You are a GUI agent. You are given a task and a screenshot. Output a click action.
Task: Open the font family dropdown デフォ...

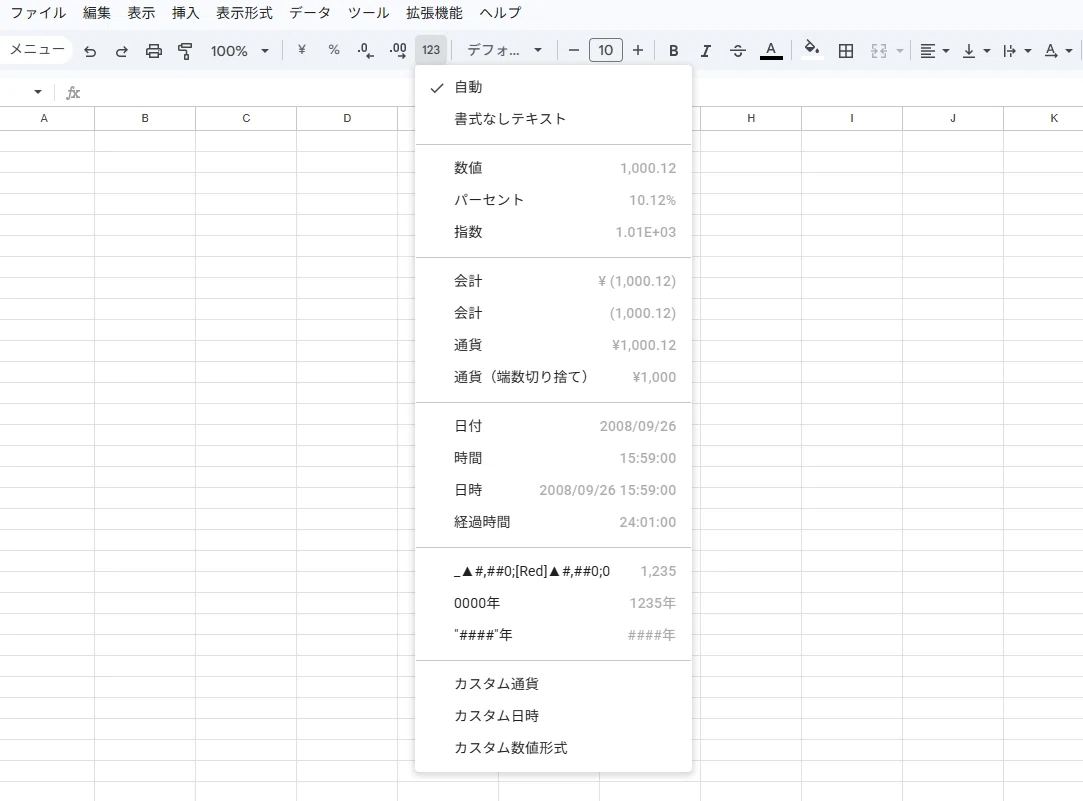pos(504,50)
